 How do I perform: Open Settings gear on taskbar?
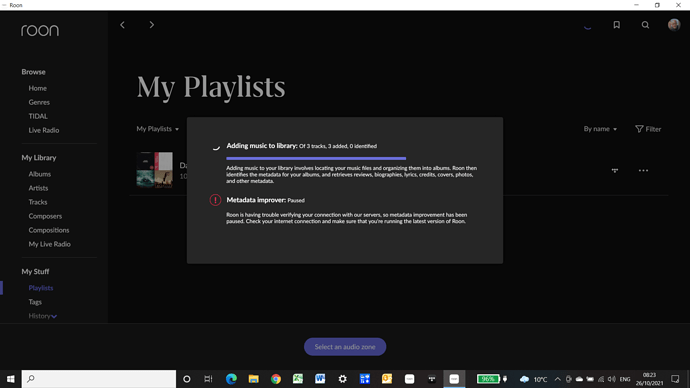[342, 379]
